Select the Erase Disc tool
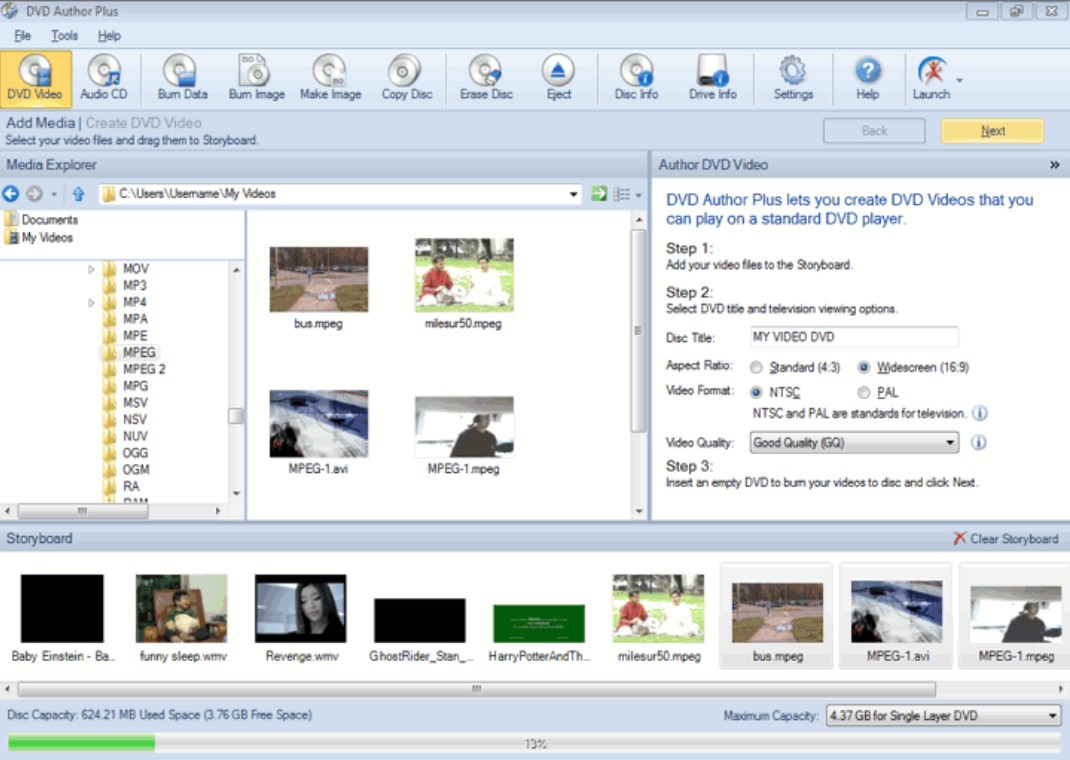 click(485, 77)
